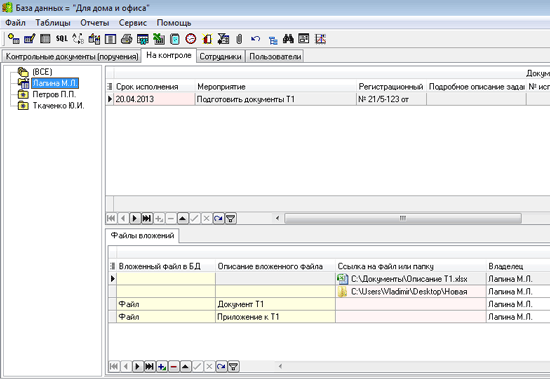Click the upper navigator's edit record triangle
The height and width of the screenshot is (379, 550).
click(182, 219)
